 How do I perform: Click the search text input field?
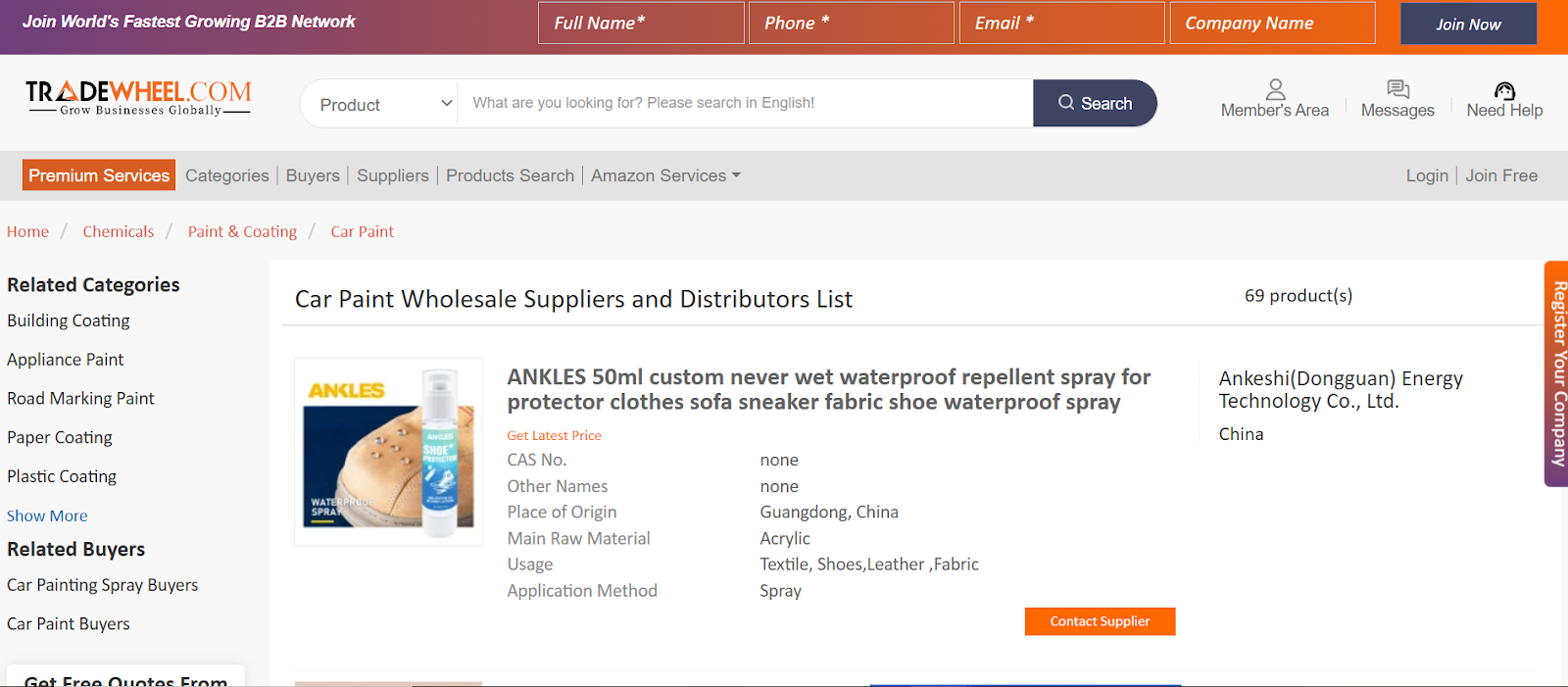click(x=745, y=103)
